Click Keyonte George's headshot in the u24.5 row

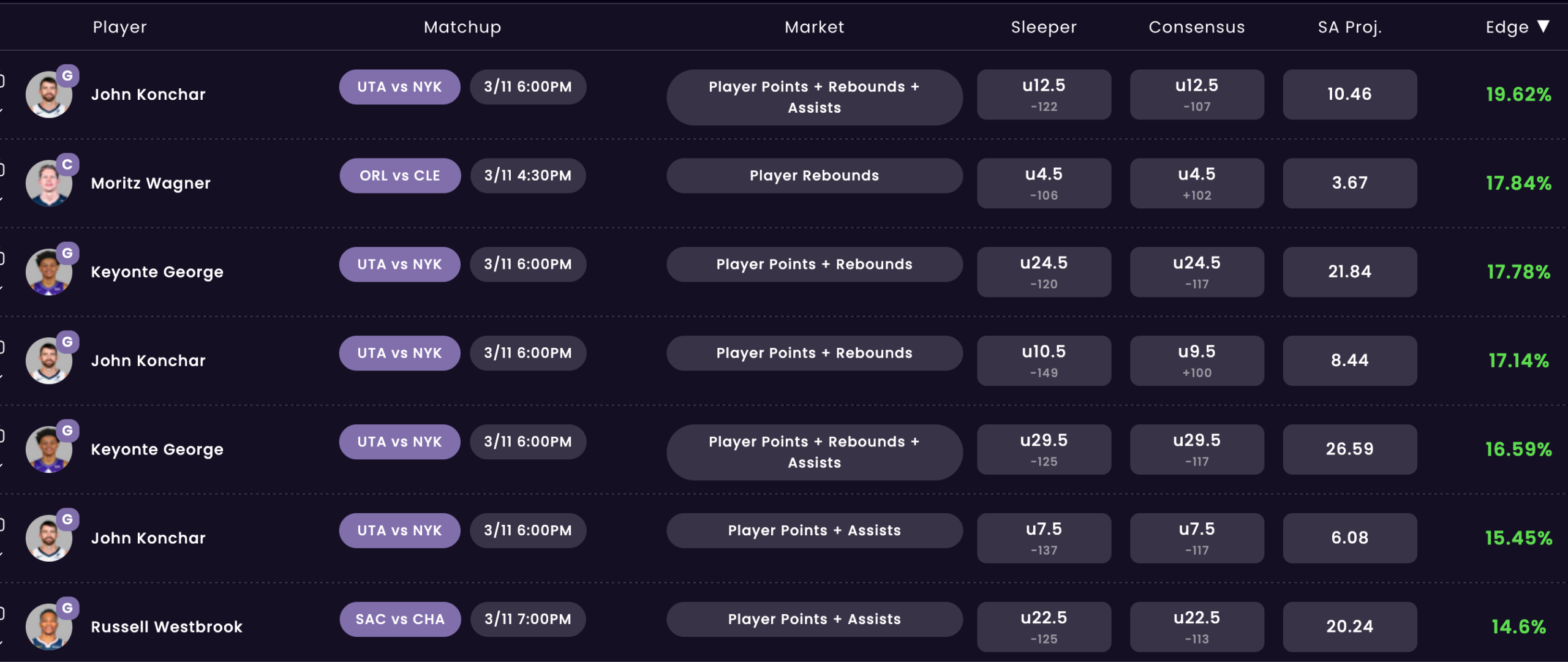click(48, 272)
